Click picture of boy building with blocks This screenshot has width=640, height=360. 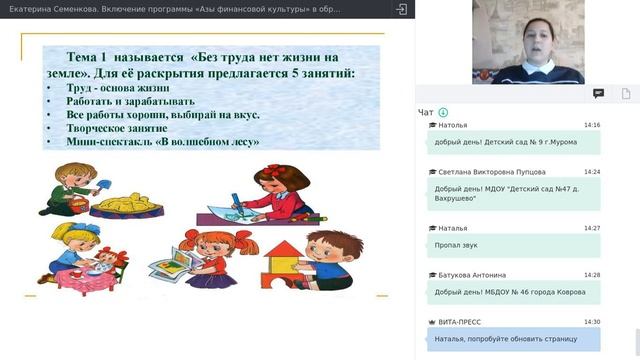pos(312,260)
